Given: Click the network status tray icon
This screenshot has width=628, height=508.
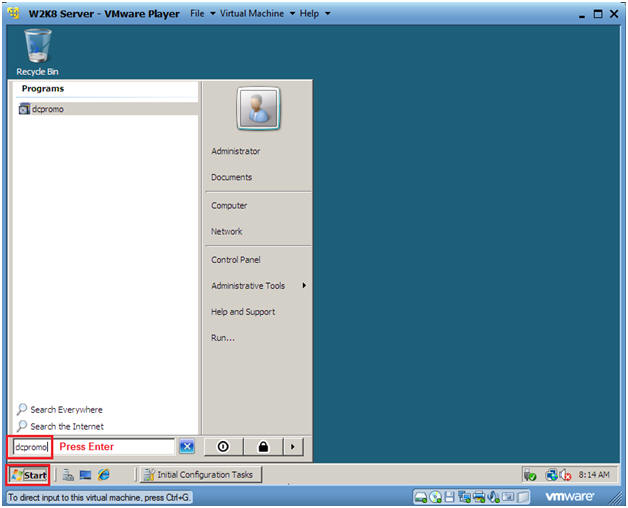Looking at the screenshot, I should 552,475.
